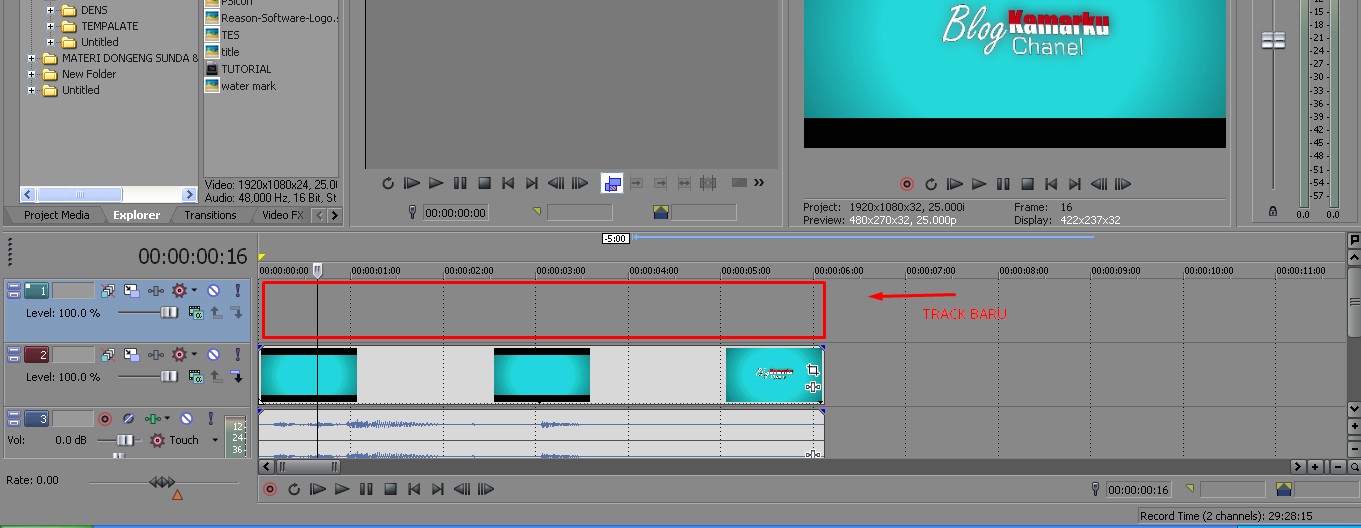
Task: Expand the DENS folder
Action: click(50, 10)
